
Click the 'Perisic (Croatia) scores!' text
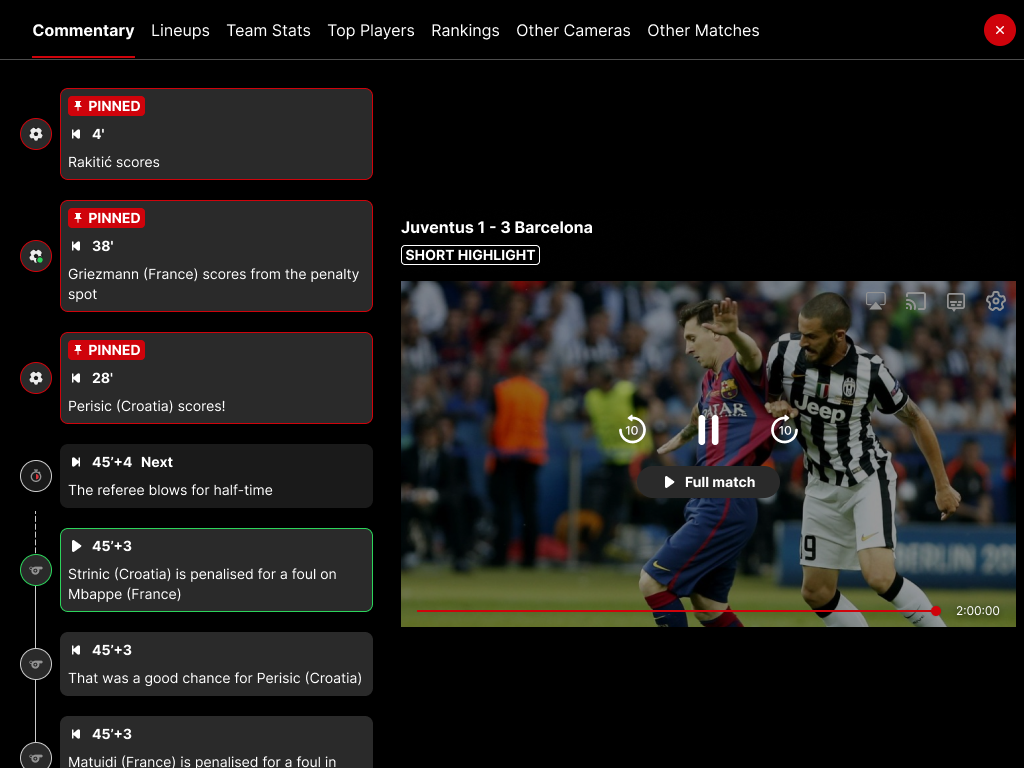pyautogui.click(x=147, y=406)
